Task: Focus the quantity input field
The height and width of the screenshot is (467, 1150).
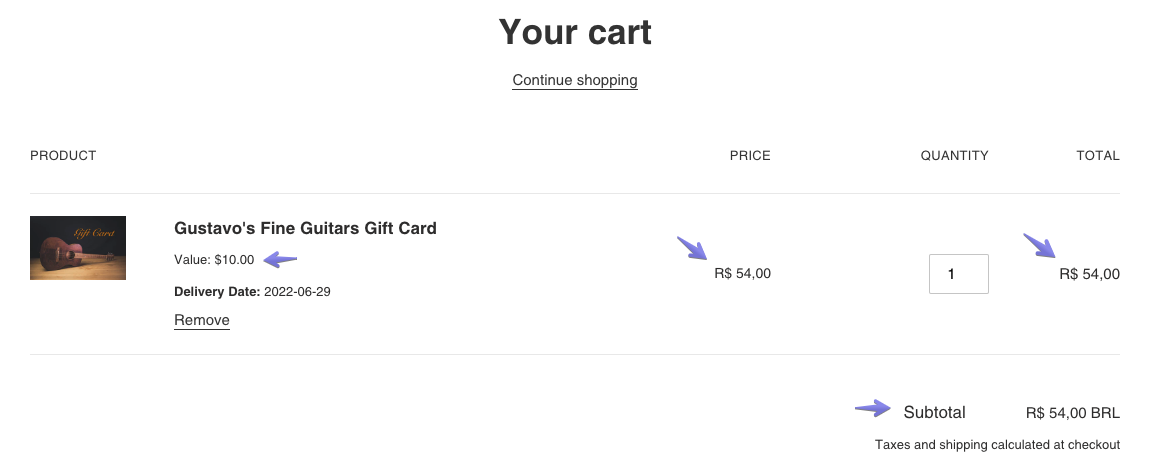Action: point(958,274)
